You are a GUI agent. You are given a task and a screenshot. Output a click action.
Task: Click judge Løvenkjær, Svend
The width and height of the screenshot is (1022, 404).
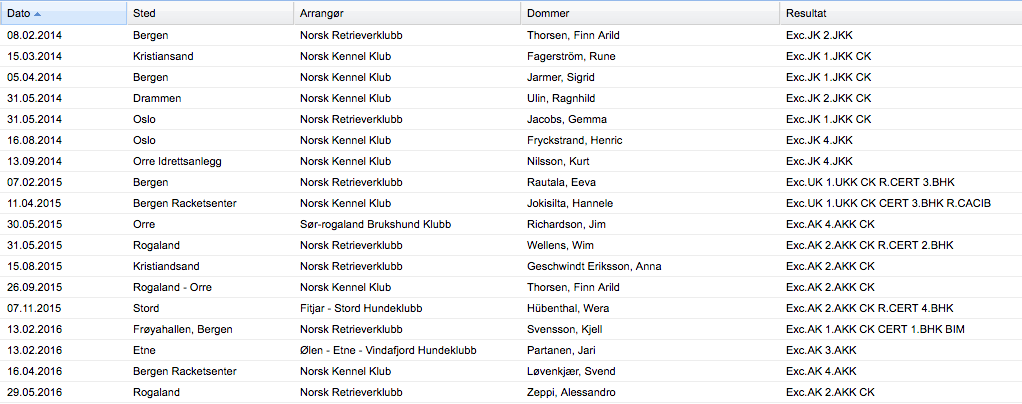click(x=571, y=371)
